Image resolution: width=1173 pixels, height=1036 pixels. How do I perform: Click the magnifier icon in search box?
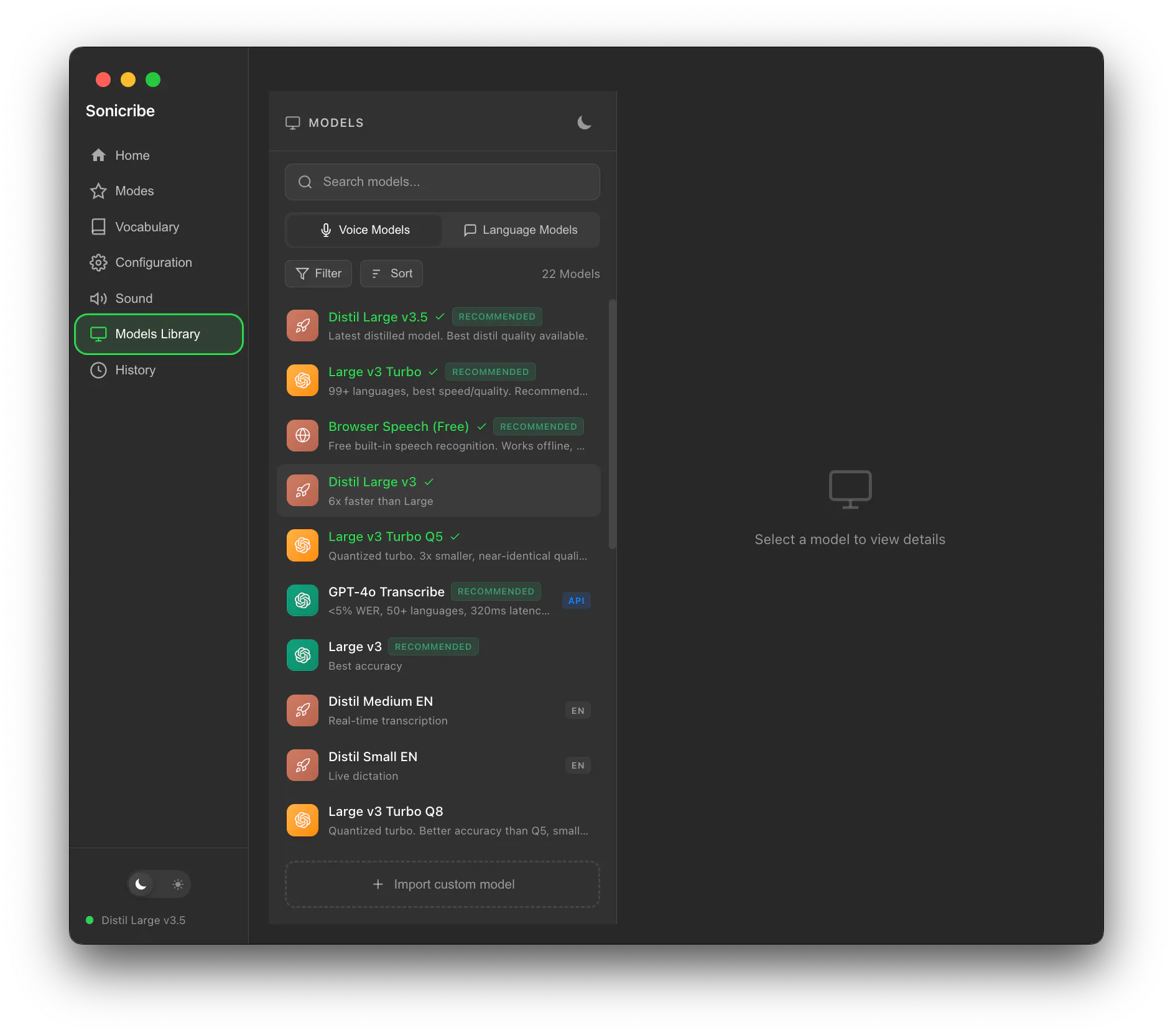pos(305,182)
